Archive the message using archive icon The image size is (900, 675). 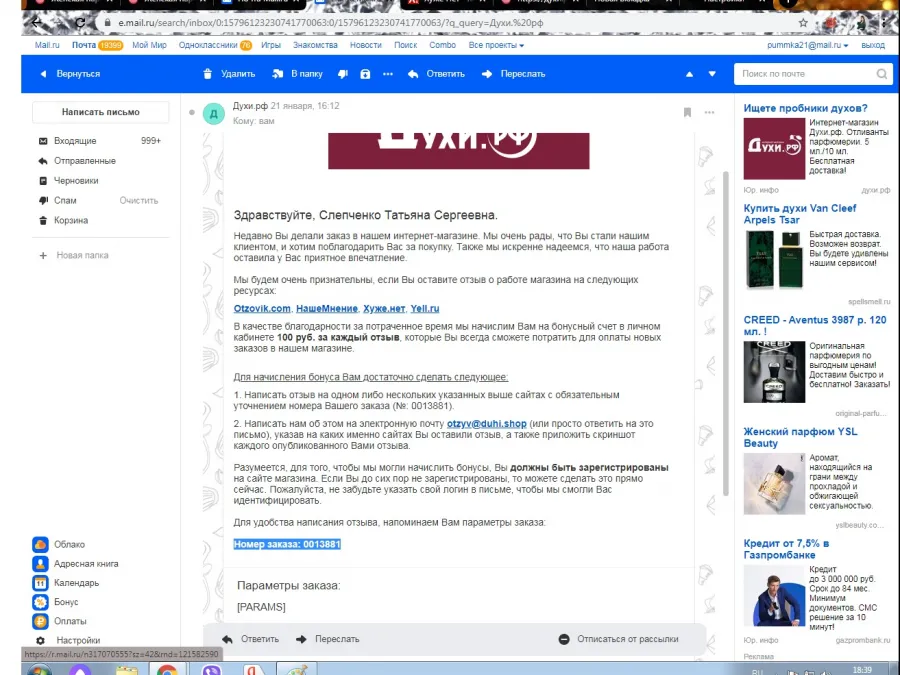click(365, 74)
